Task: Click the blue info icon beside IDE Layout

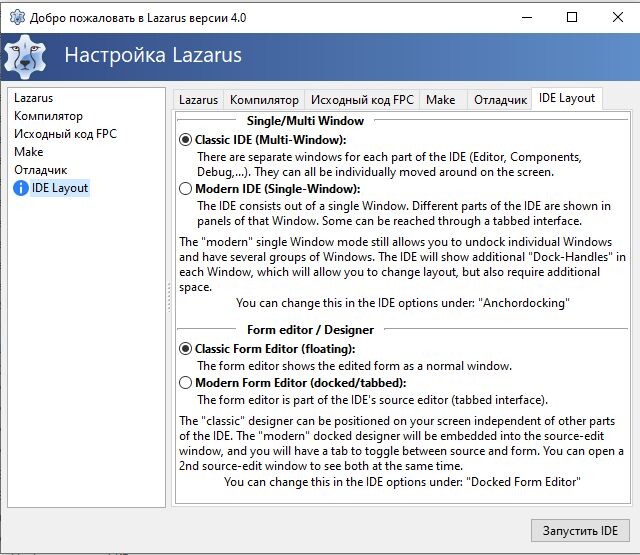Action: click(21, 188)
